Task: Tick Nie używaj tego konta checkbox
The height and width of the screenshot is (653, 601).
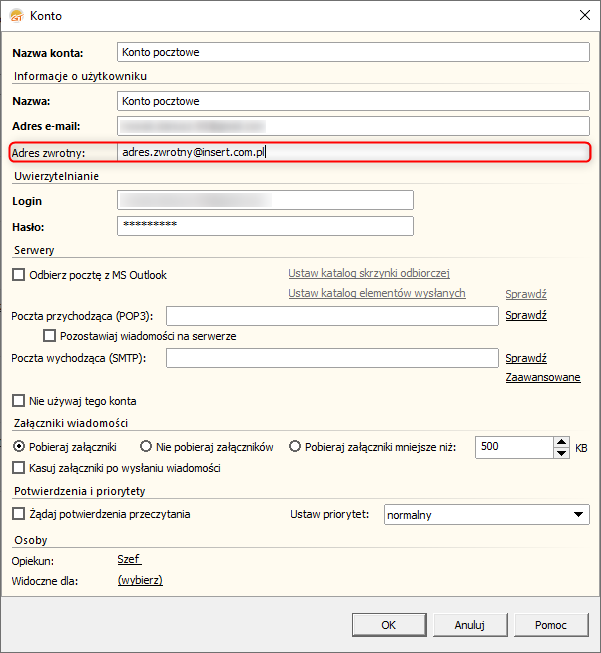Action: click(x=18, y=401)
